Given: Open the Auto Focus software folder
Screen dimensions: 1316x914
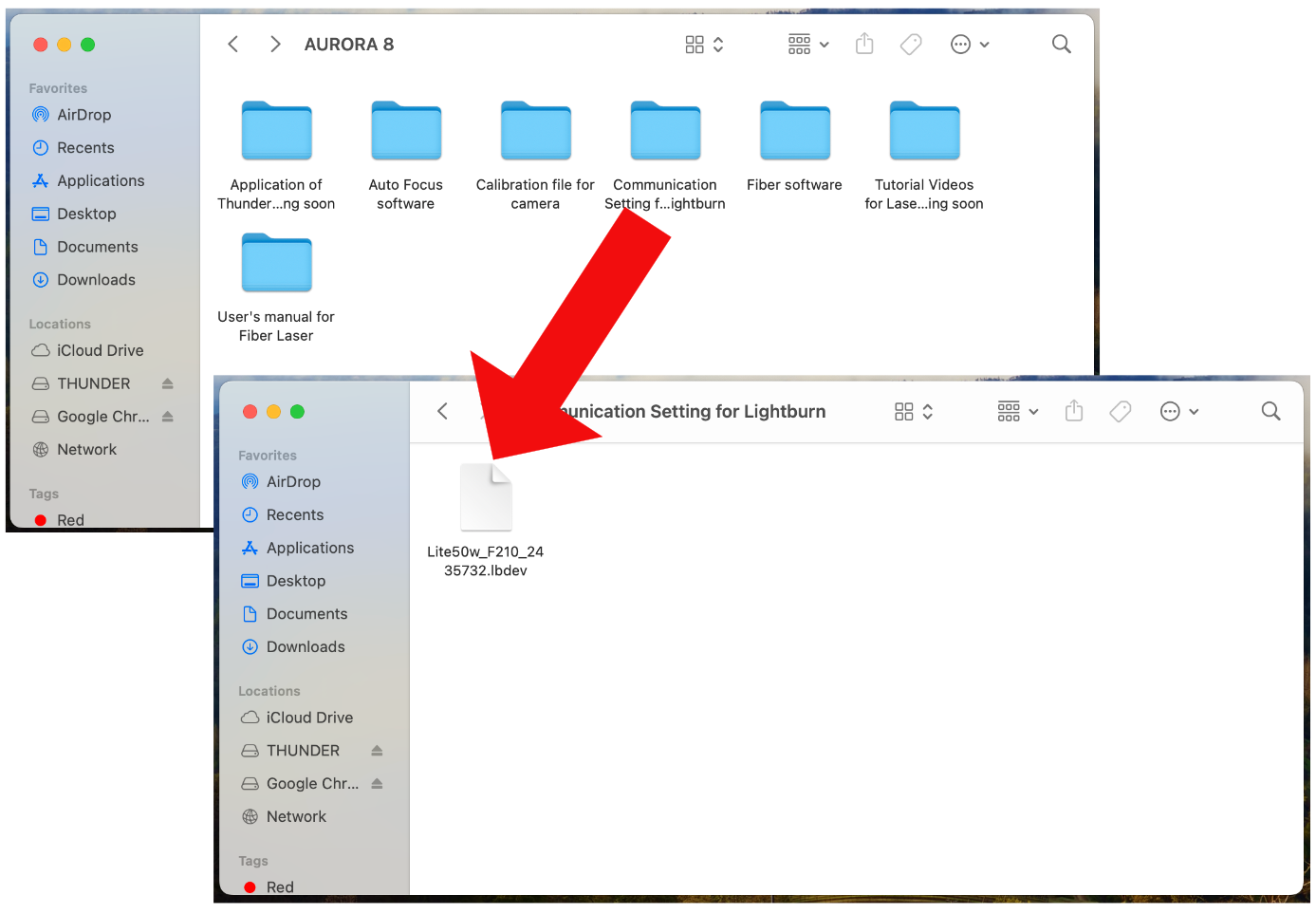Looking at the screenshot, I should 406,131.
